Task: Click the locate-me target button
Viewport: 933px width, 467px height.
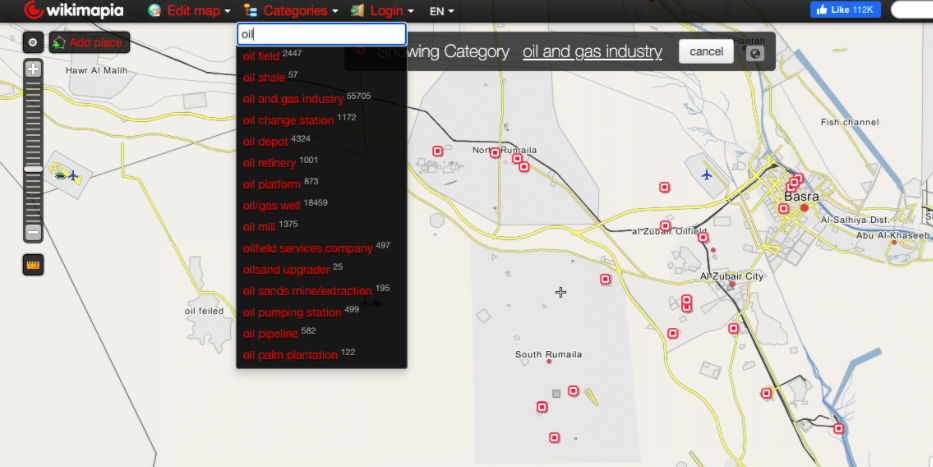Action: point(33,43)
